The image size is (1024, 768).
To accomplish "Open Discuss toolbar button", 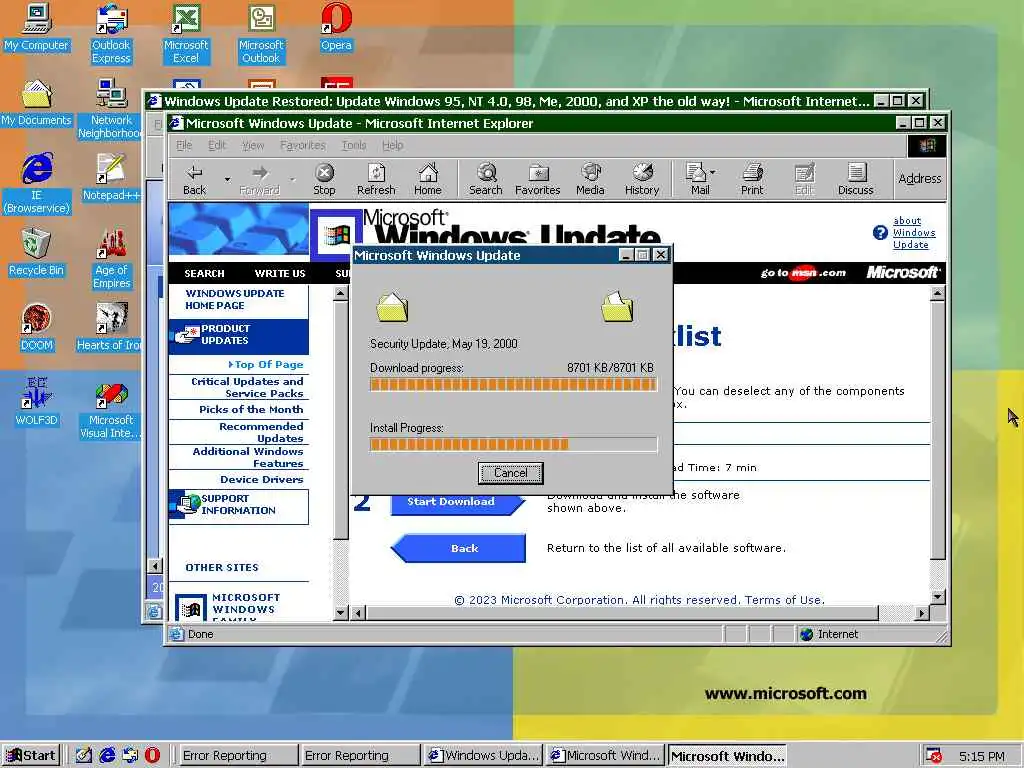I will pyautogui.click(x=856, y=180).
